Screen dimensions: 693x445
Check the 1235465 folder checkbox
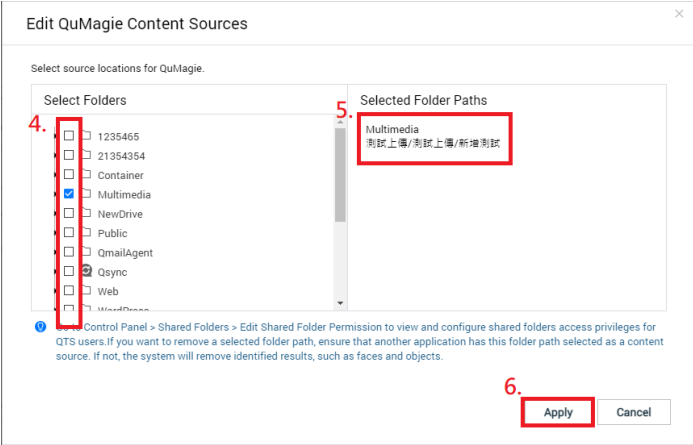(x=69, y=135)
